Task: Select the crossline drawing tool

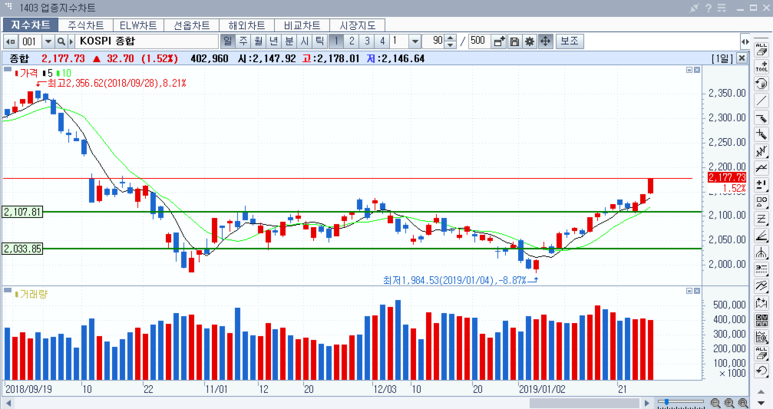Action: pyautogui.click(x=762, y=134)
